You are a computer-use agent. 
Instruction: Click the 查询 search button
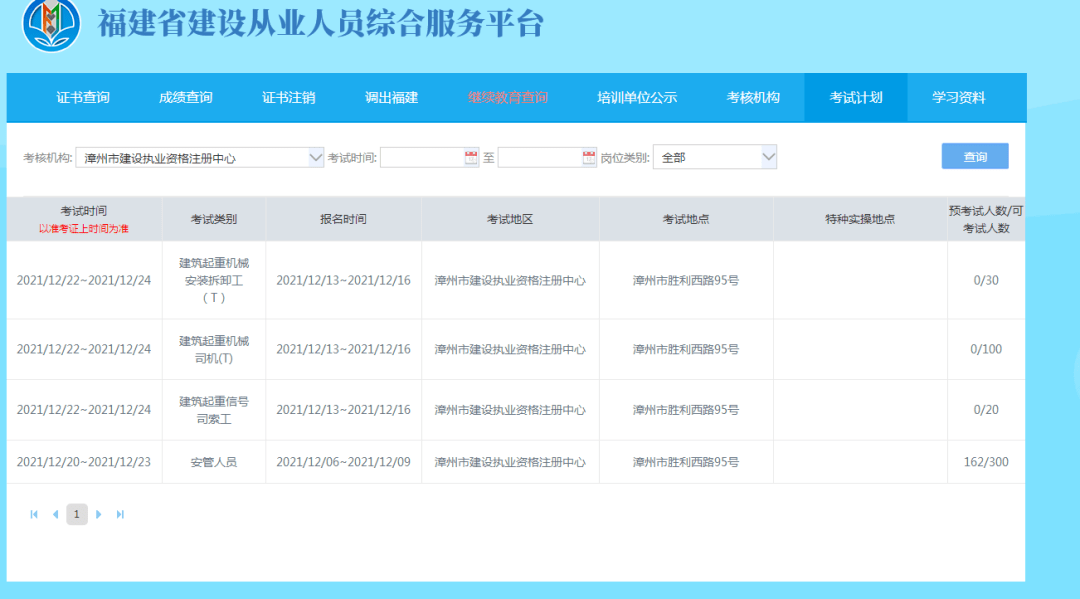(x=975, y=156)
